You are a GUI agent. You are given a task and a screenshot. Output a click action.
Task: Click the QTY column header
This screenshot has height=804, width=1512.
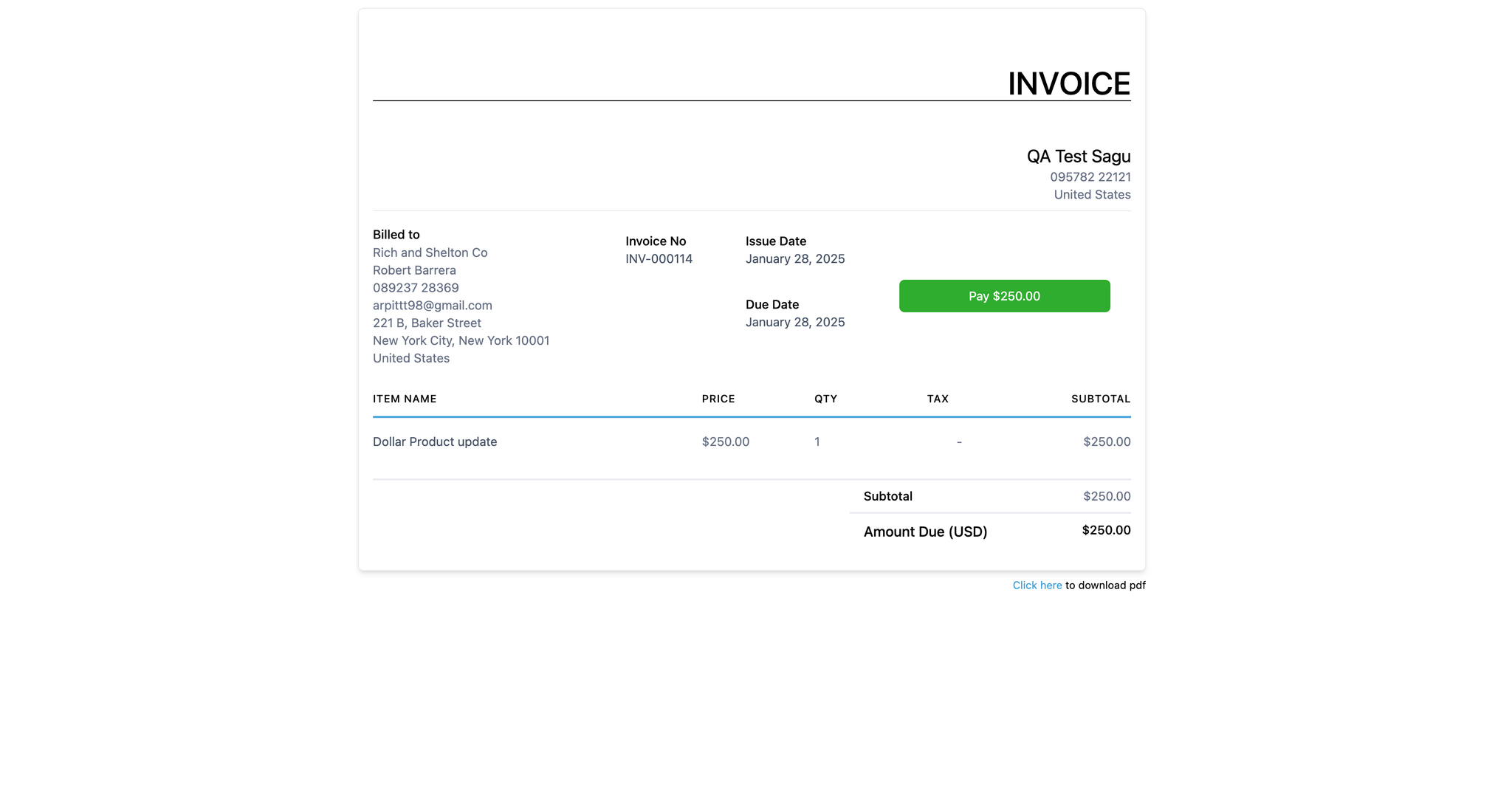(x=826, y=399)
